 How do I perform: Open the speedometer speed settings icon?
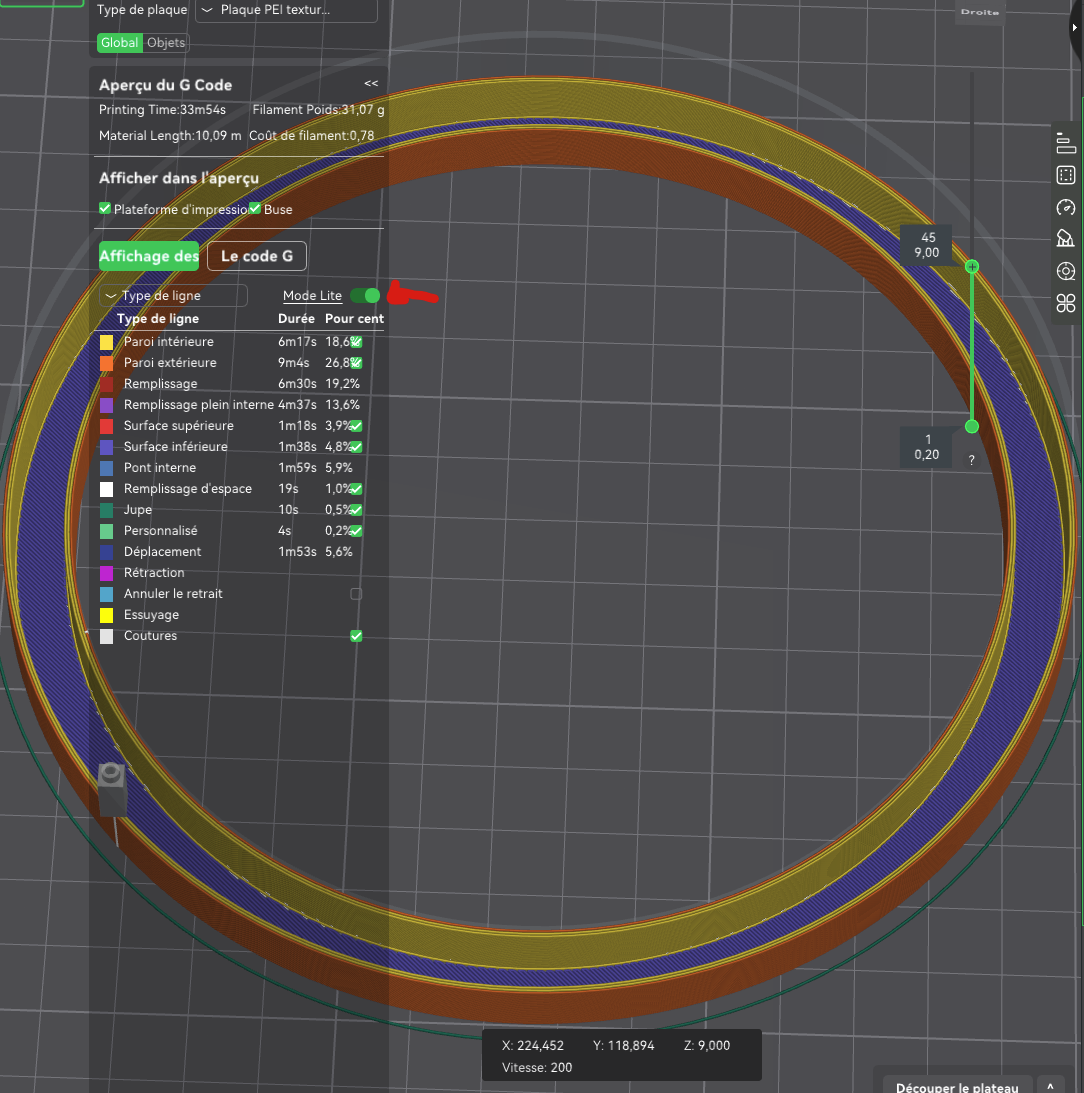tap(1065, 207)
